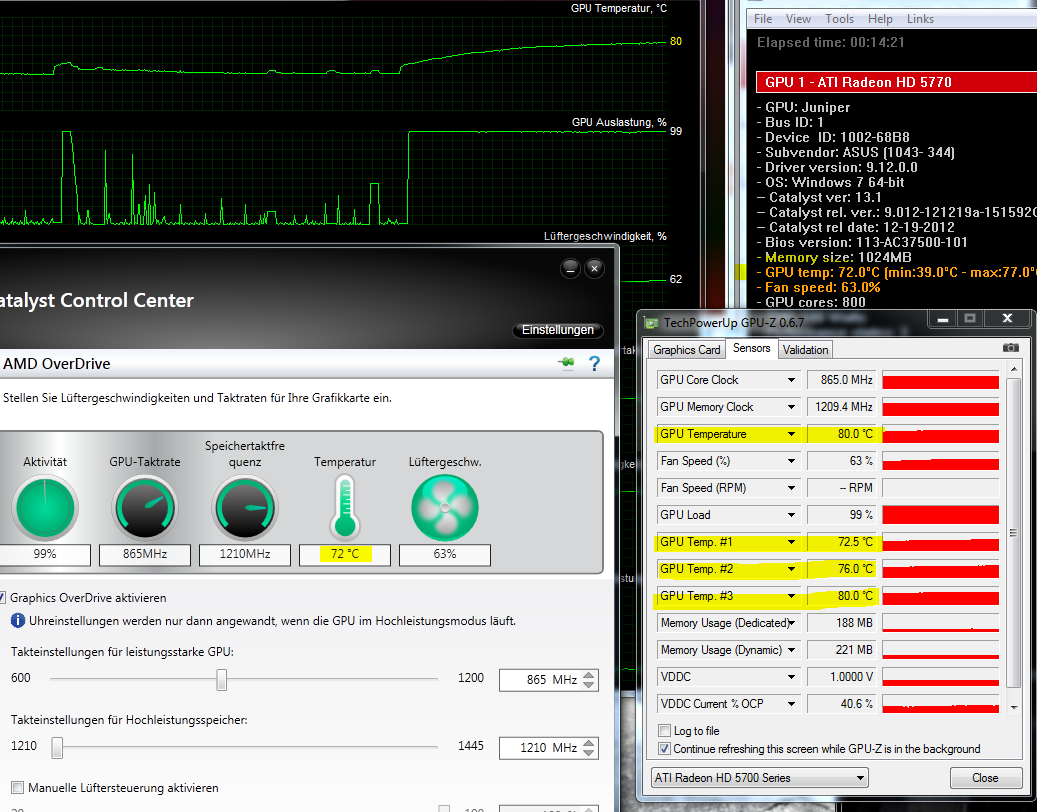The image size is (1037, 812).
Task: Close the Catalyst Control Center with round X
Action: click(595, 268)
